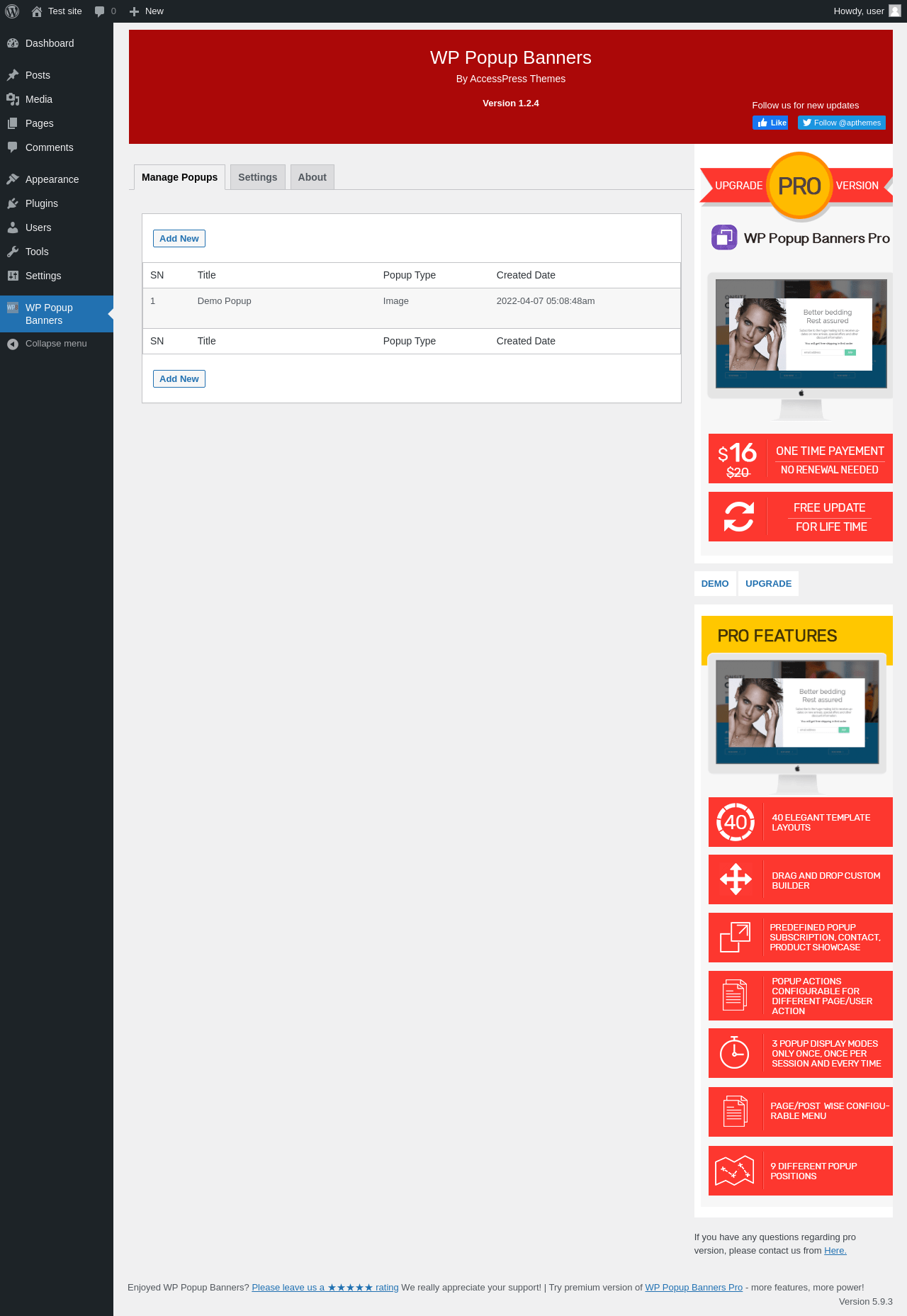Click the Follow @apthemes Twitter button

pyautogui.click(x=842, y=123)
